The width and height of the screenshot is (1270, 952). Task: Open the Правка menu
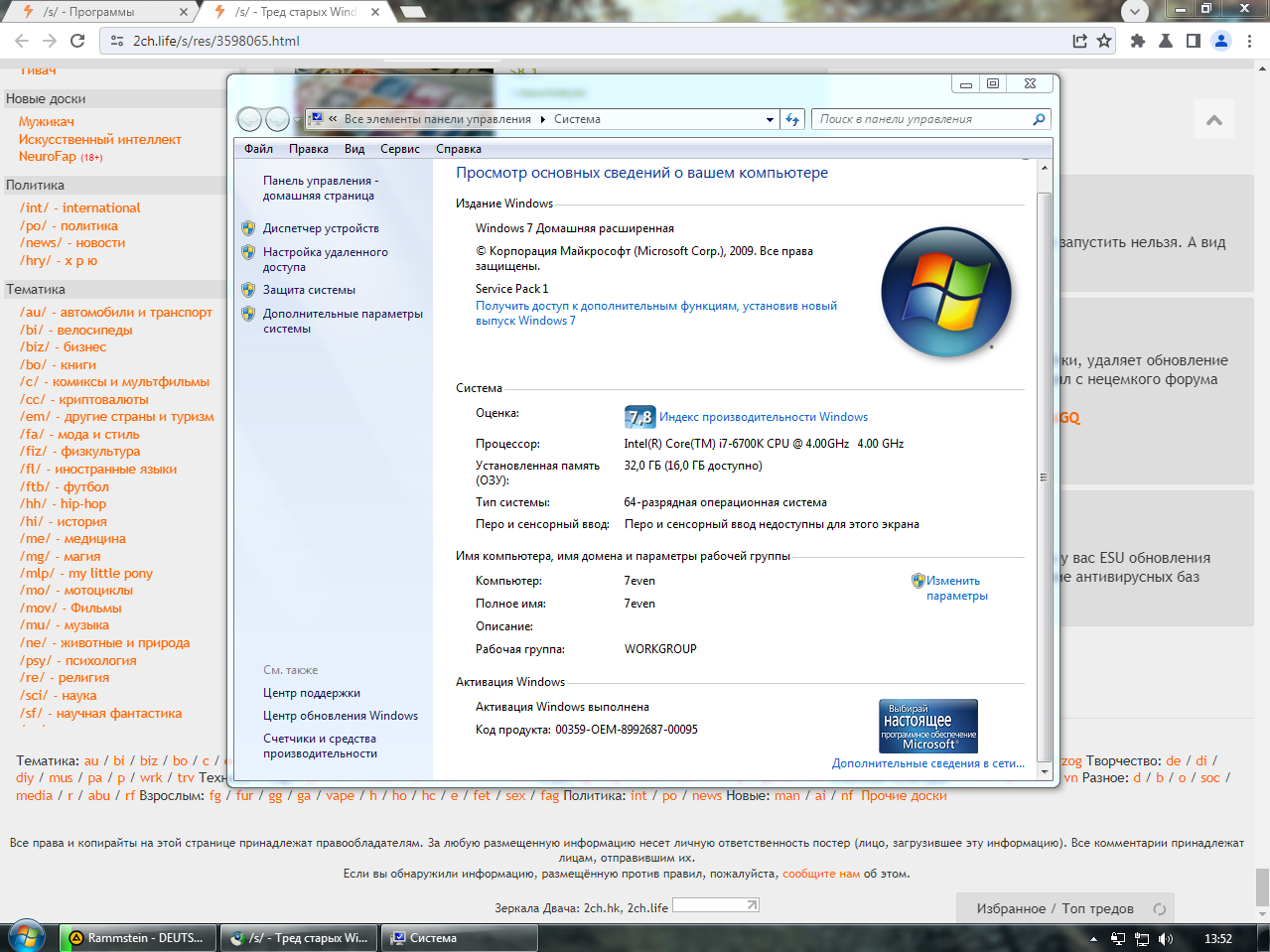point(309,149)
